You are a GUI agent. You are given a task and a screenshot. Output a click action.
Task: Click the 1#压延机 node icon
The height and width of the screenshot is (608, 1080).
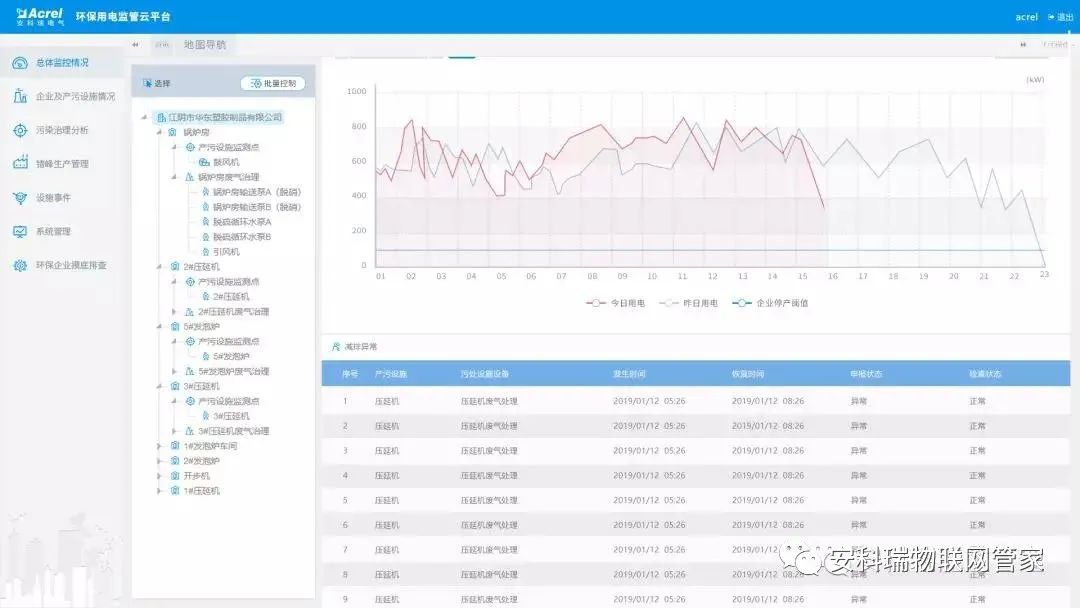coord(175,491)
